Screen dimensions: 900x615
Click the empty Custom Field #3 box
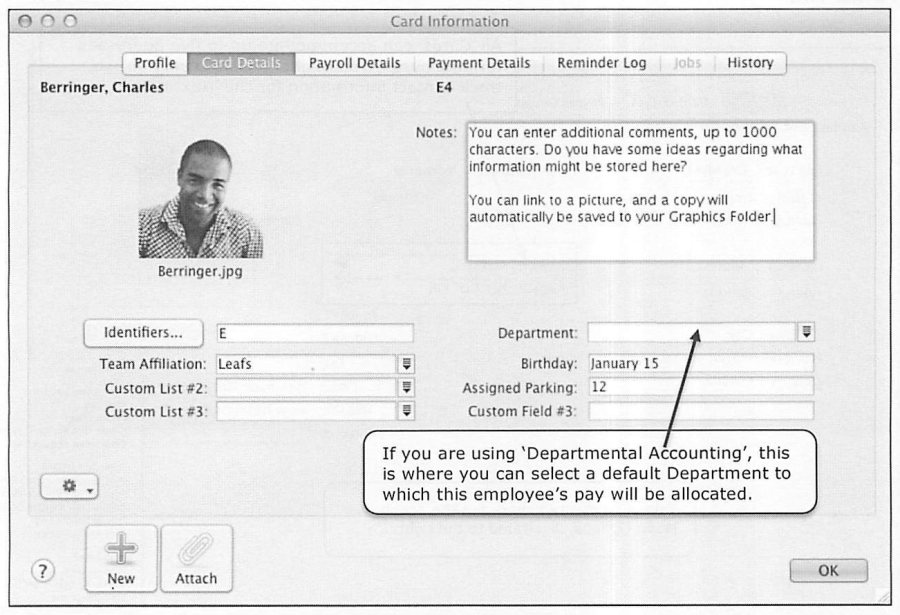pos(701,411)
